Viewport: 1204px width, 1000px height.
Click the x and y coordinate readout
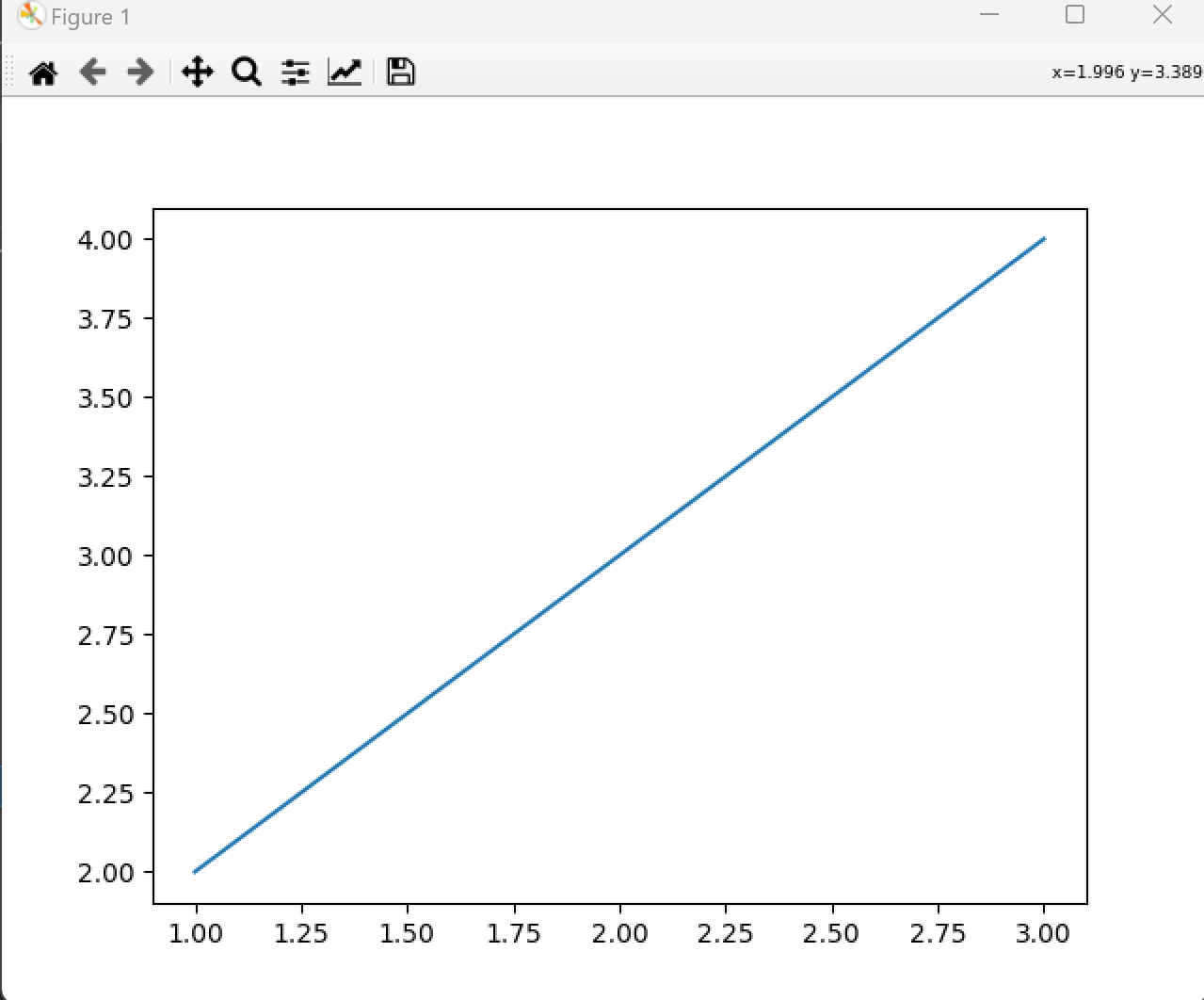[x=1126, y=73]
